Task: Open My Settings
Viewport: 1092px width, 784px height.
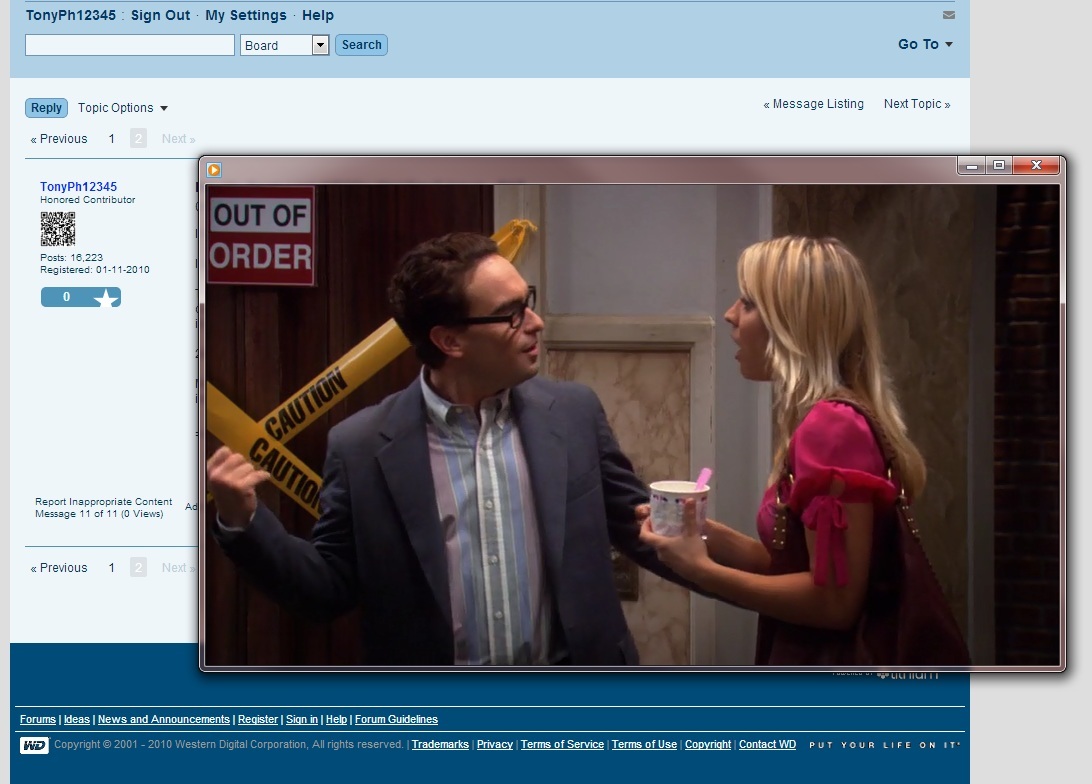Action: 246,15
